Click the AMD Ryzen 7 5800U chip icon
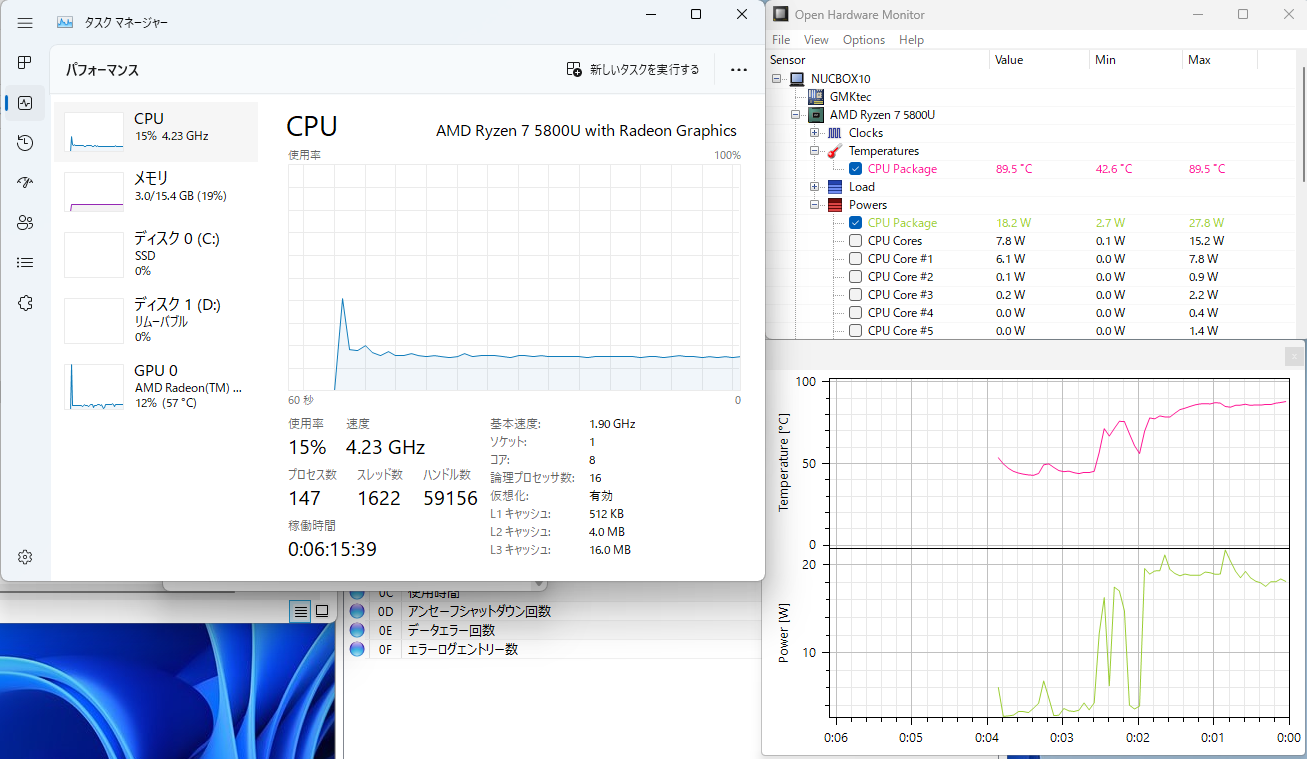Screen dimensions: 1307x759 pyautogui.click(x=816, y=115)
